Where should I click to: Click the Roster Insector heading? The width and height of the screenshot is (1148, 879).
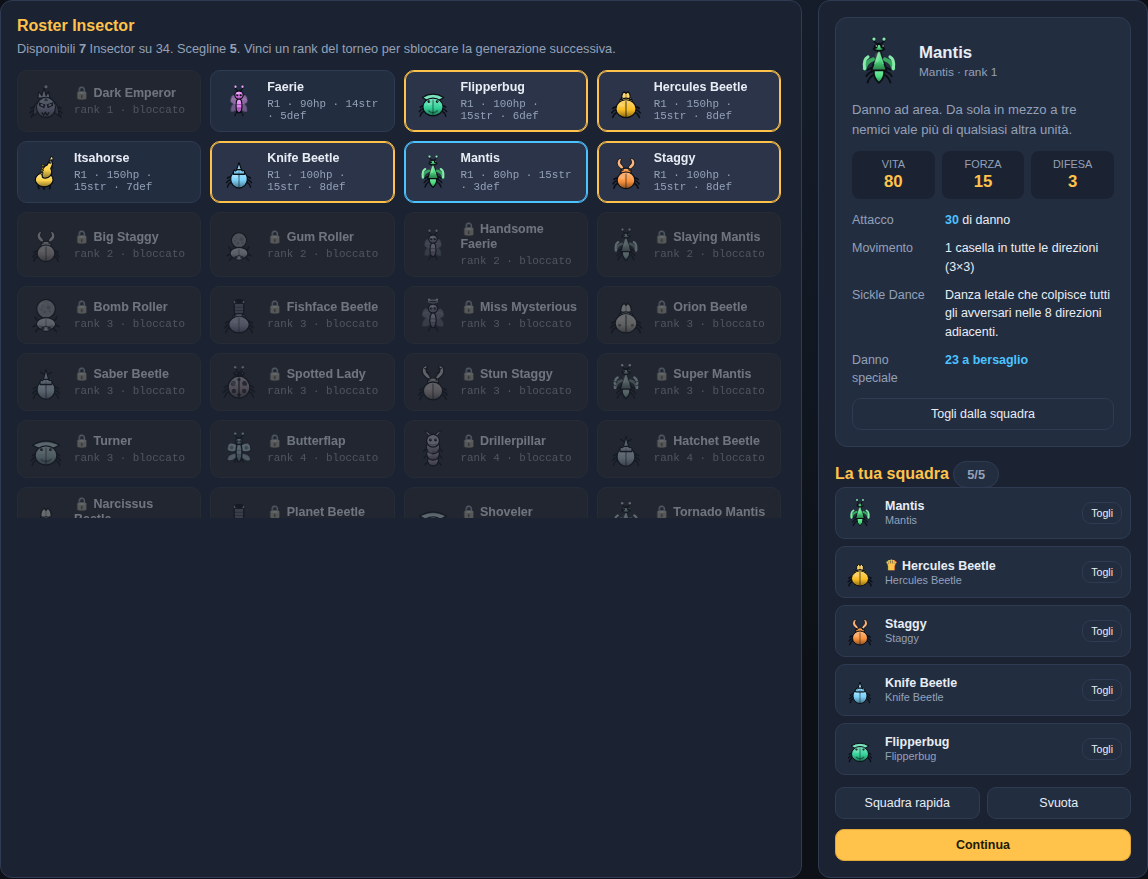(x=76, y=26)
